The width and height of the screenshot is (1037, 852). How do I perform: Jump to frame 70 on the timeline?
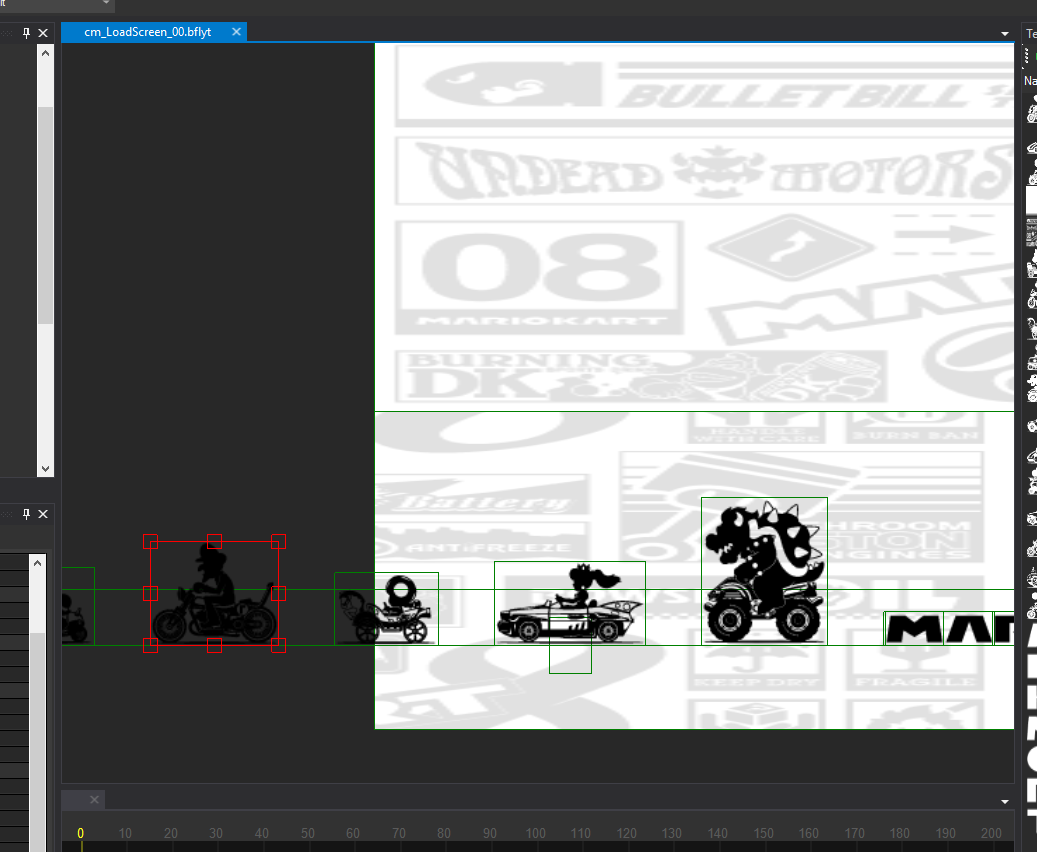[x=399, y=833]
